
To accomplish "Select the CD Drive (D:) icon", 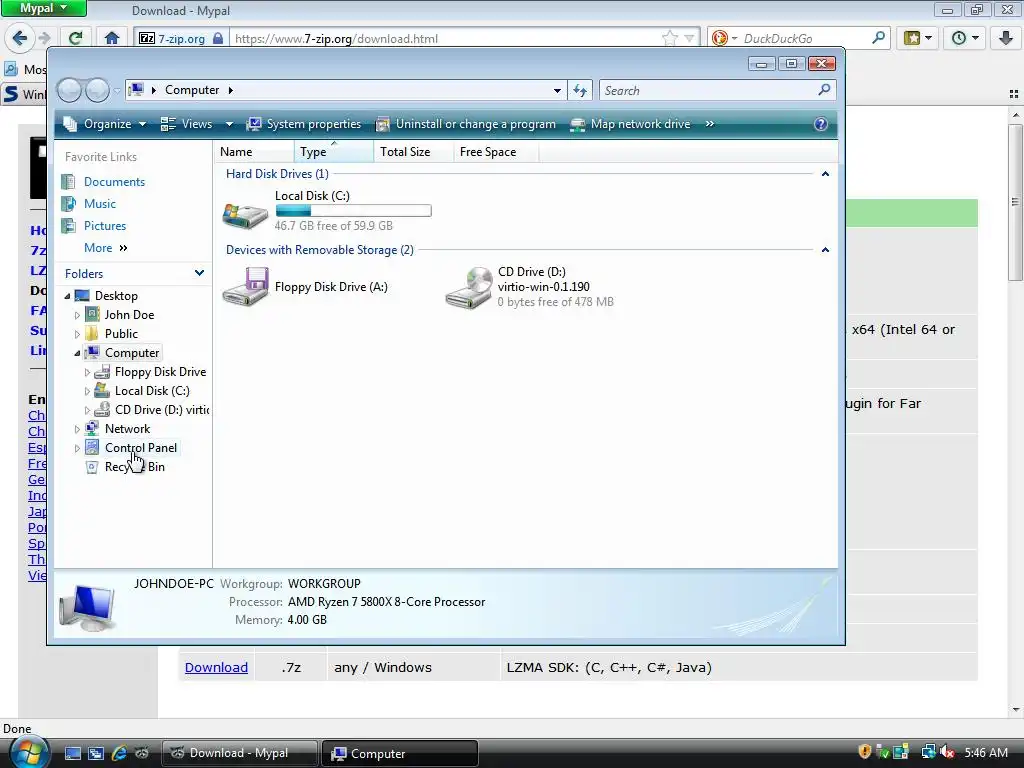I will tap(469, 287).
